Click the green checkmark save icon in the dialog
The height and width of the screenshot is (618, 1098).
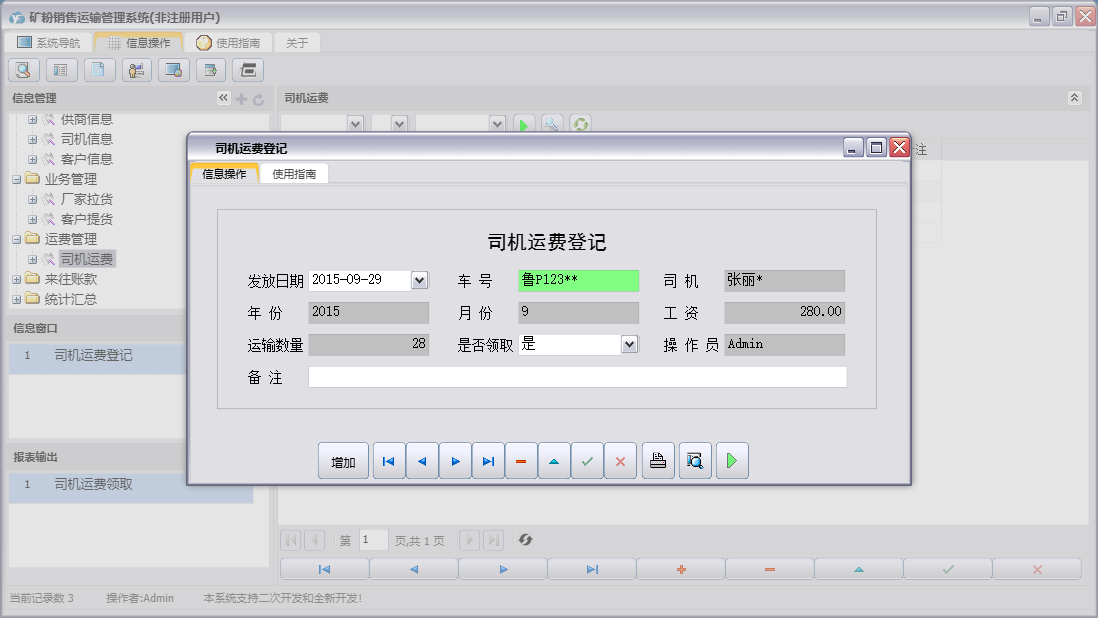[x=587, y=461]
